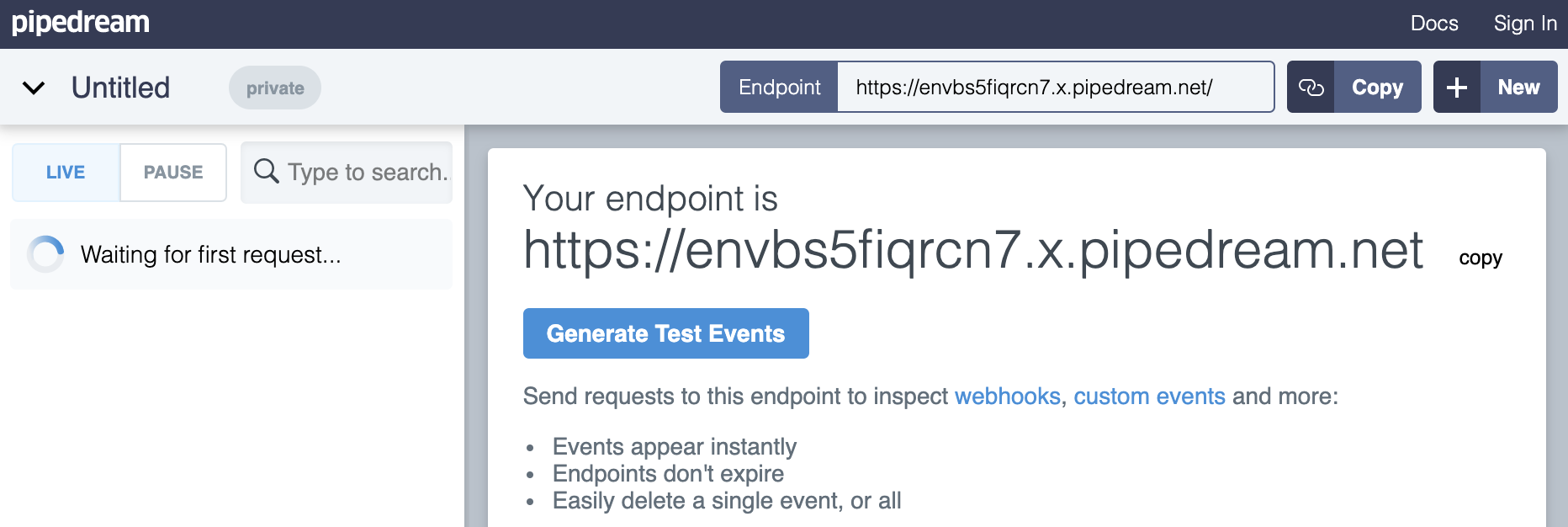Focus the endpoint URL field

click(x=1055, y=88)
